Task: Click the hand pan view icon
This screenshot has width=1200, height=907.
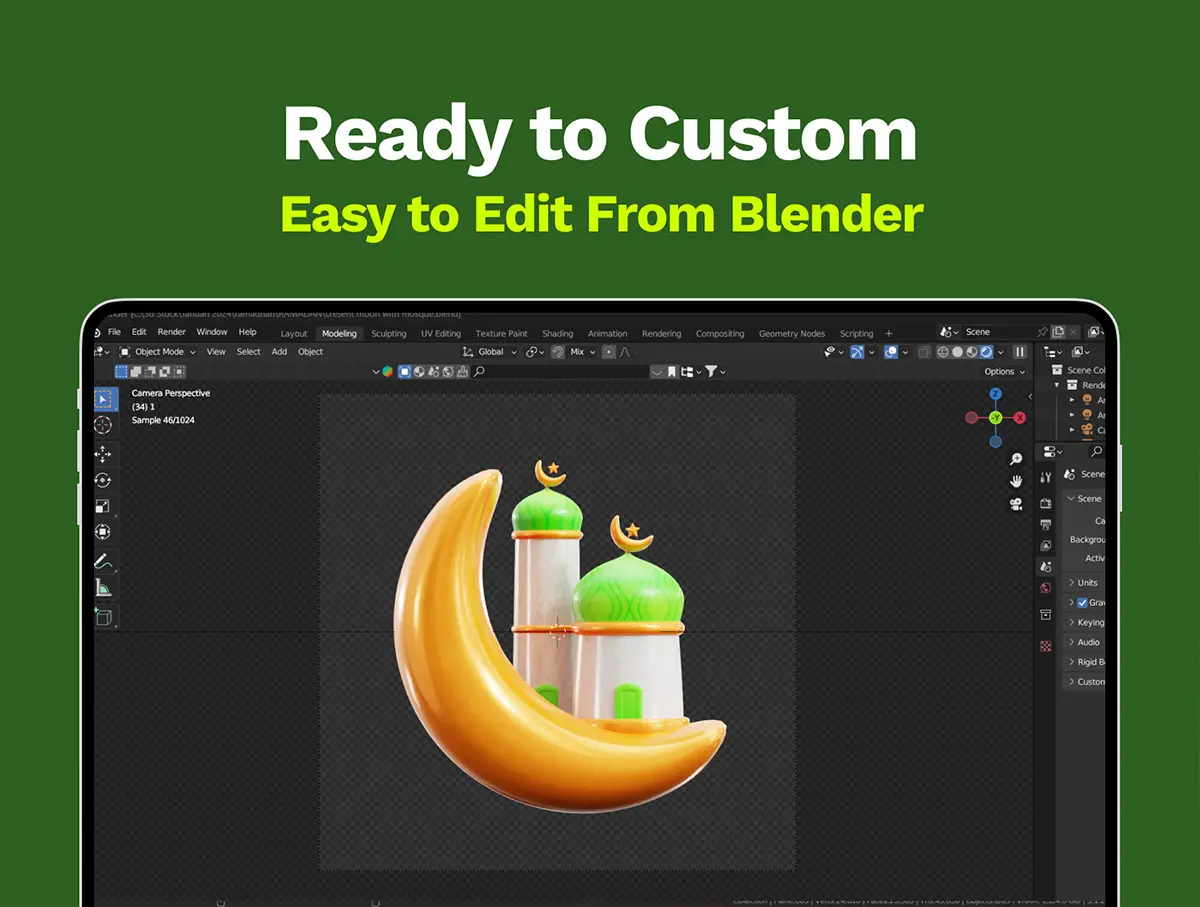Action: pyautogui.click(x=1016, y=481)
